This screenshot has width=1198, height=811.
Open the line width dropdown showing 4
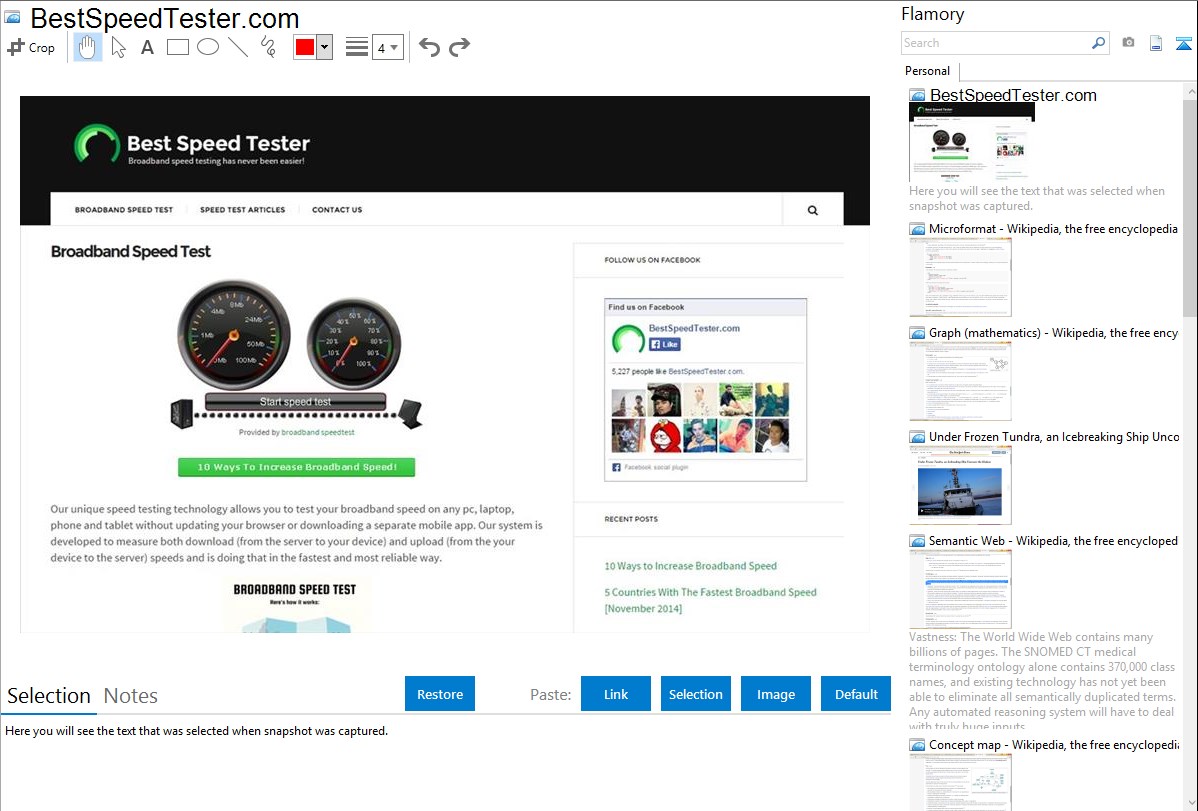click(x=388, y=47)
